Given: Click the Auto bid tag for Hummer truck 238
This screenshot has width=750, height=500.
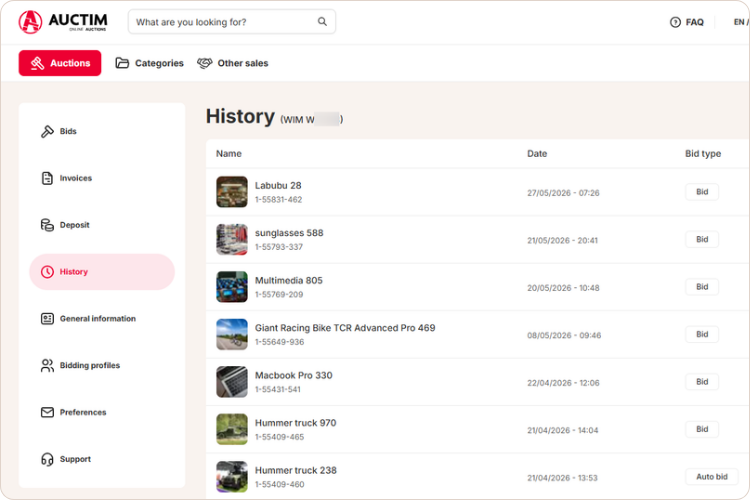Looking at the screenshot, I should pyautogui.click(x=712, y=477).
